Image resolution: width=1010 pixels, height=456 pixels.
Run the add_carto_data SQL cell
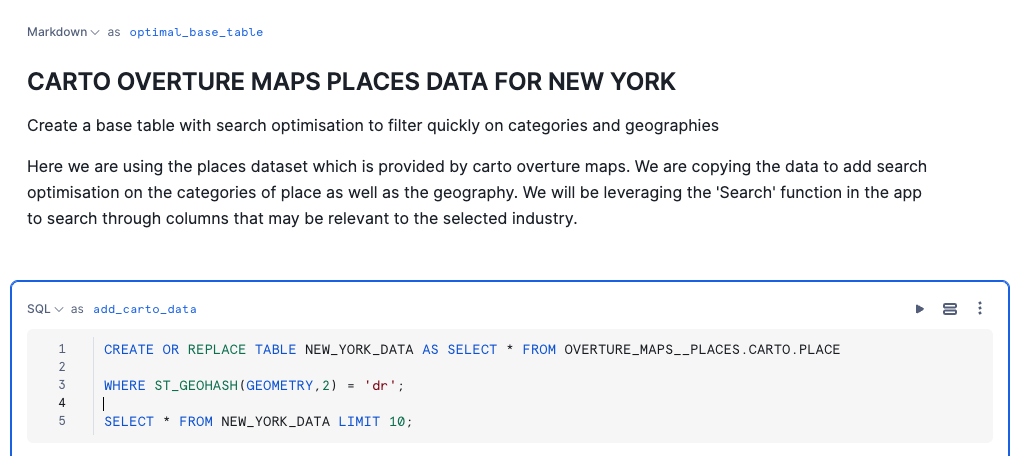pos(920,309)
